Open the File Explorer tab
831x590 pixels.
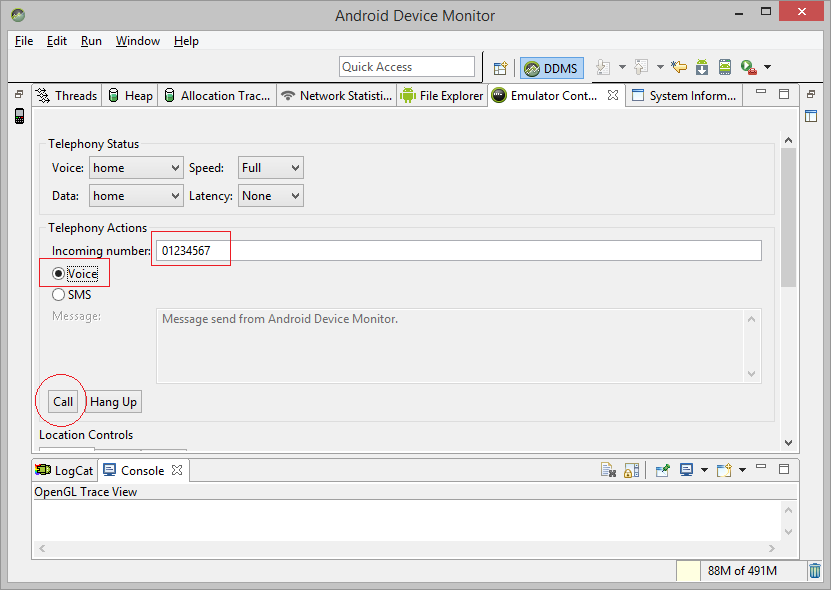pyautogui.click(x=443, y=95)
